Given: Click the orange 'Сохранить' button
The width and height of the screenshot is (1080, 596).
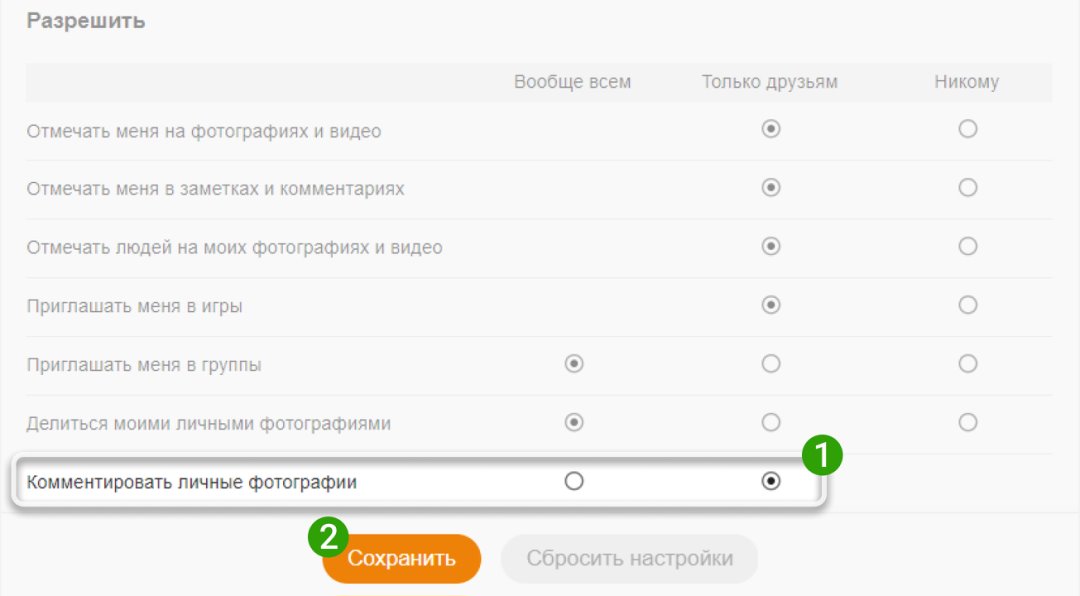Looking at the screenshot, I should tap(402, 559).
